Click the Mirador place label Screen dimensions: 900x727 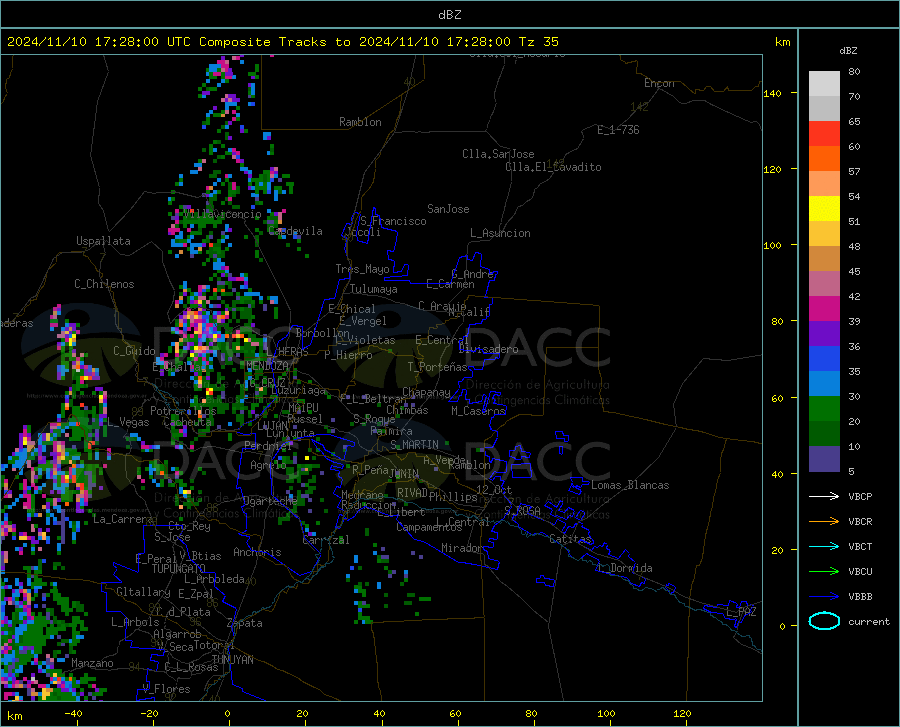click(461, 549)
